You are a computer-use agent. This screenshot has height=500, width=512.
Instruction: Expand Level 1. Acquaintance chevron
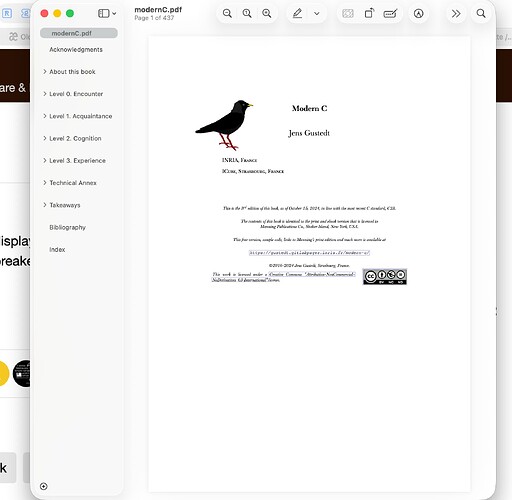pos(45,116)
